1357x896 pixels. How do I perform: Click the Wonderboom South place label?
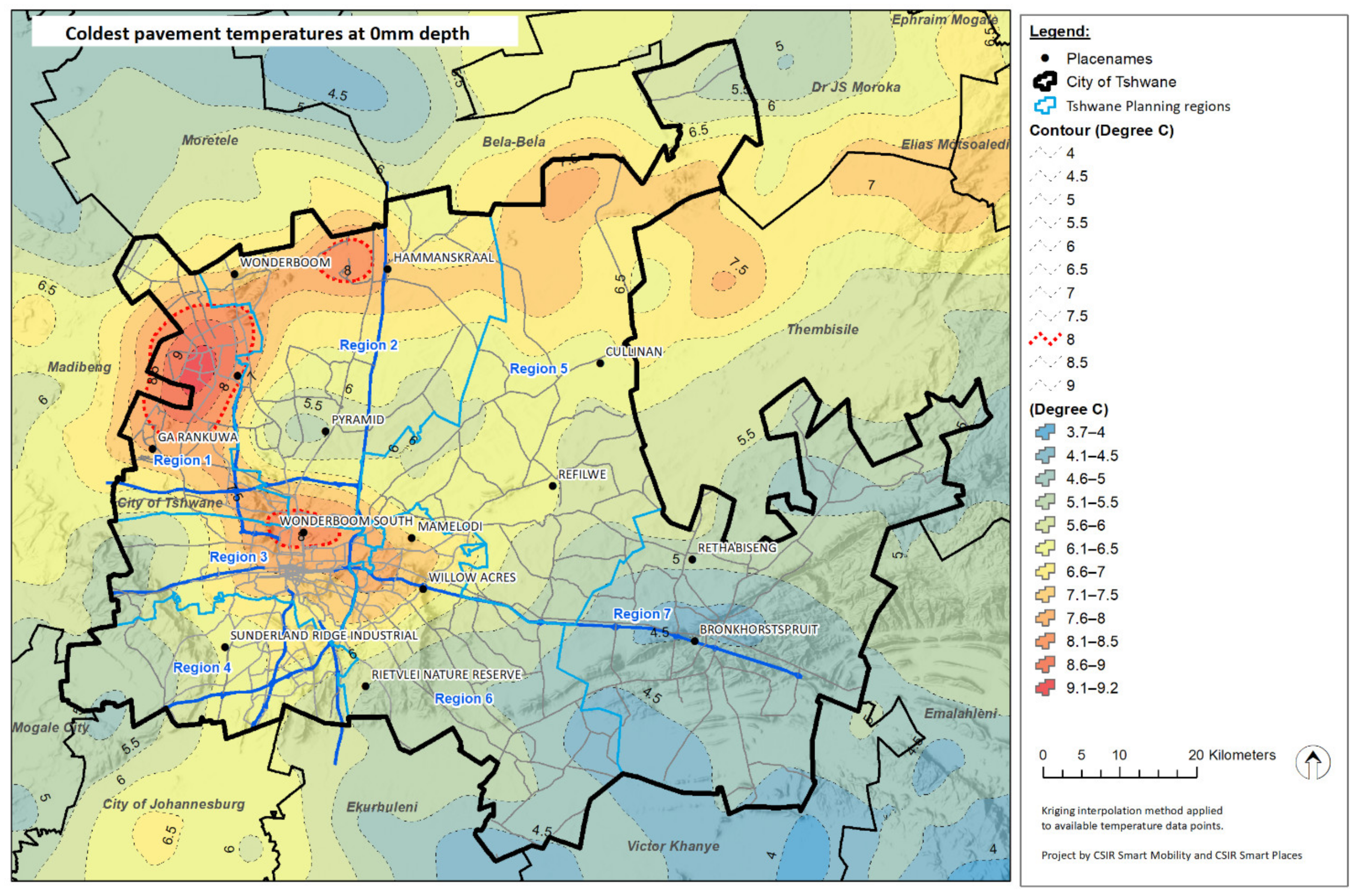point(346,521)
